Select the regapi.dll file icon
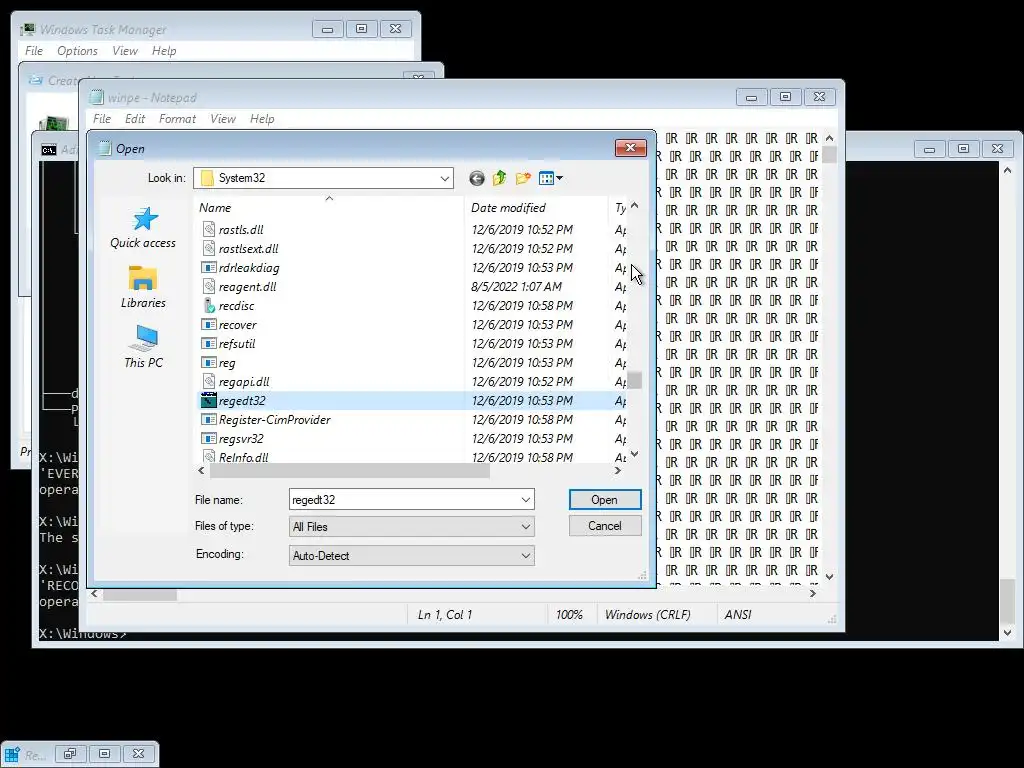The image size is (1024, 768). [x=208, y=381]
